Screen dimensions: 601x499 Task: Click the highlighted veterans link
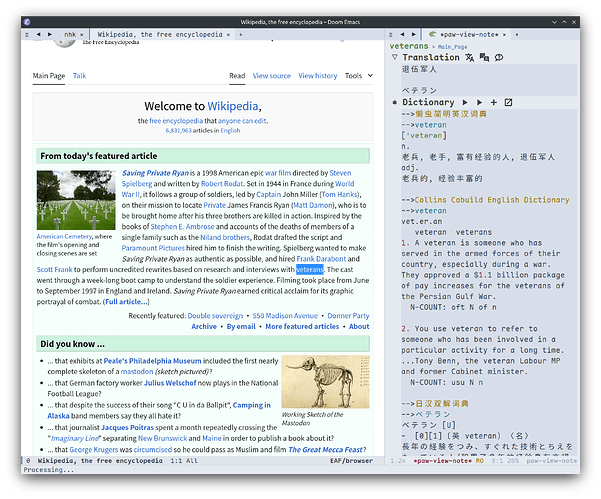(310, 269)
